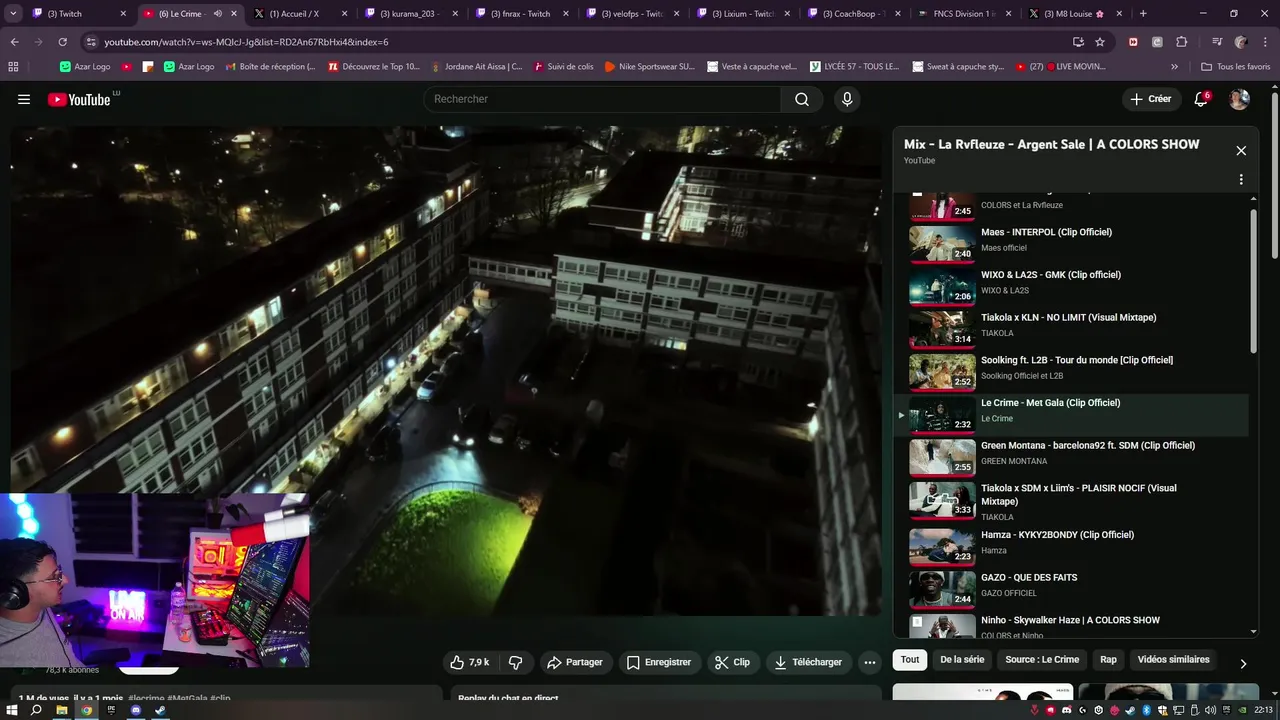Click the Partager button
The image size is (1280, 720).
[575, 662]
